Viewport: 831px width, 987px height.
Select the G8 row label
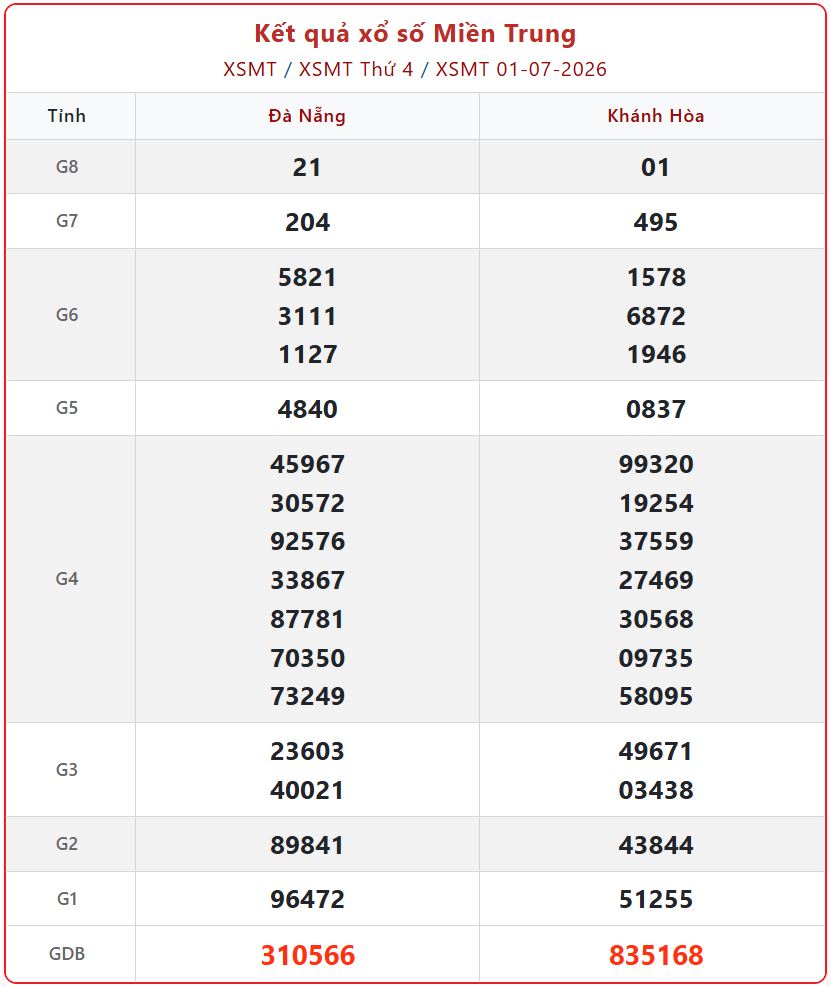click(x=67, y=167)
